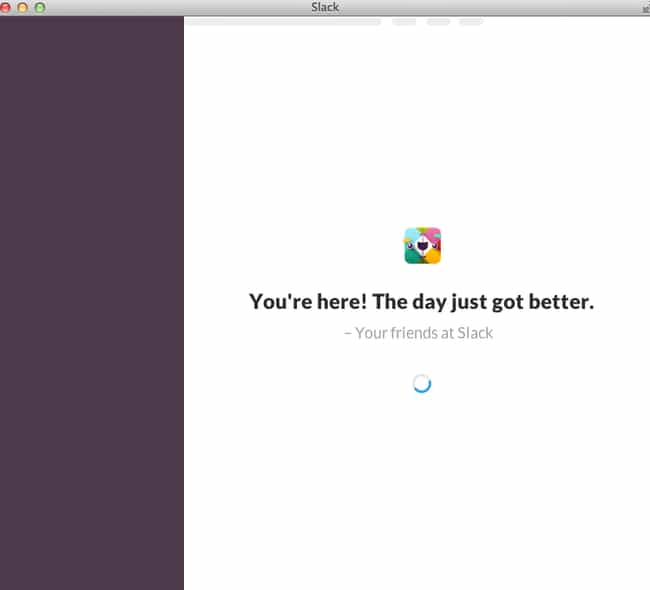Click the "Slack" window title text
Screen dimensions: 650x590
[x=325, y=7]
